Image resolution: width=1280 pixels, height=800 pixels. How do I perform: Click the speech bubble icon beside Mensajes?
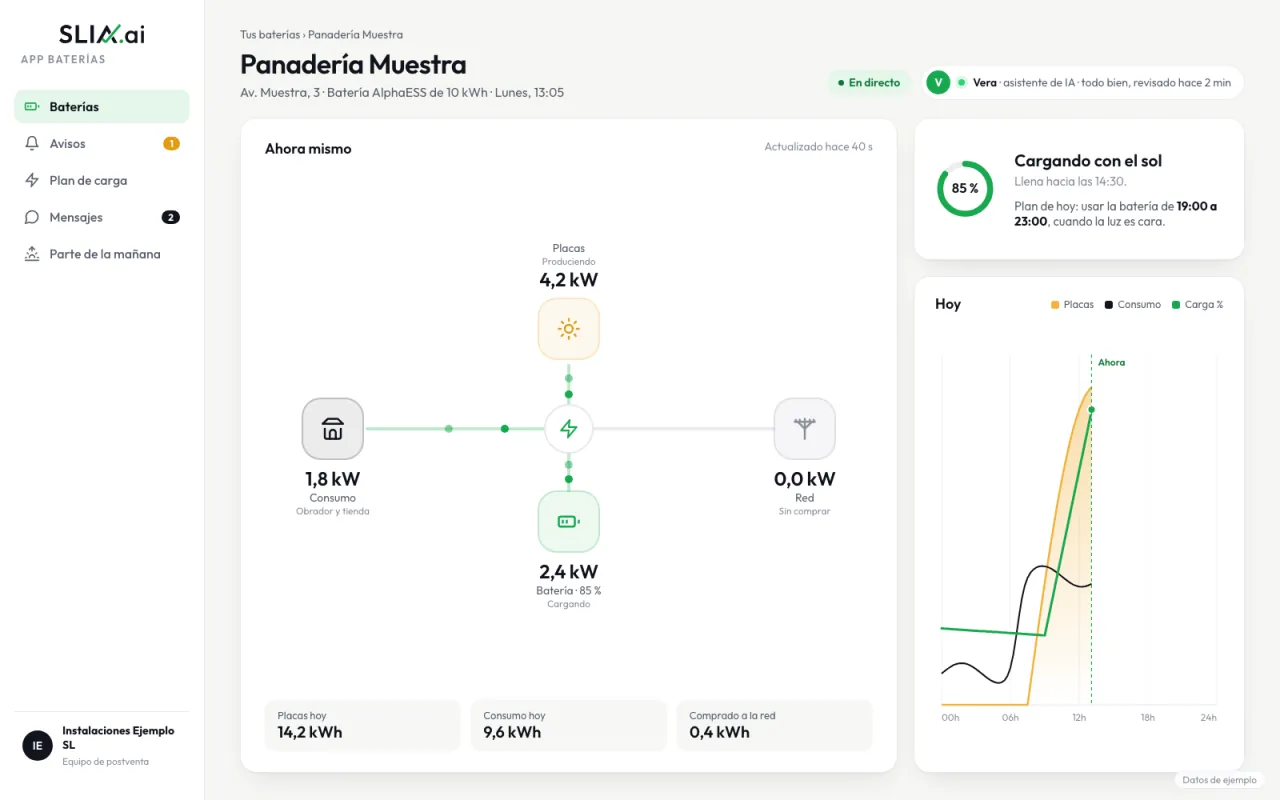click(32, 217)
